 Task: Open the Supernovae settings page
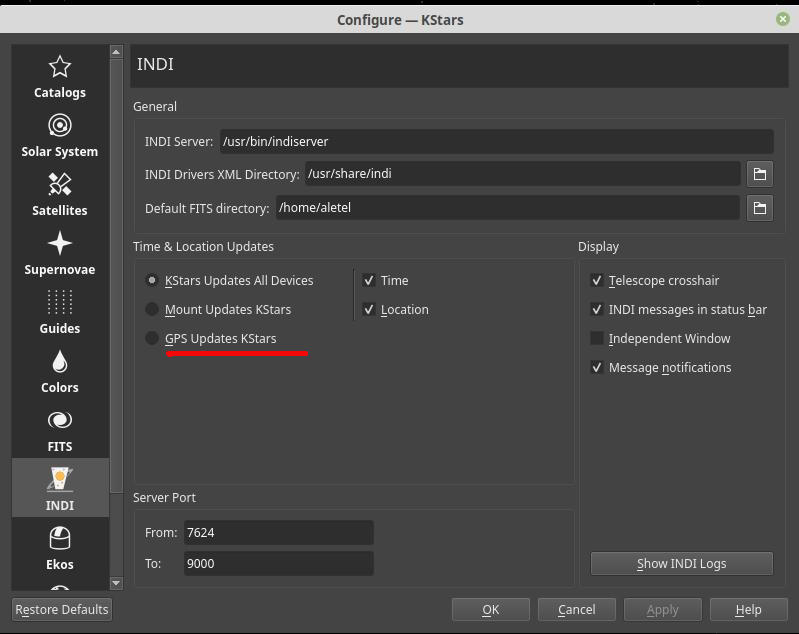pyautogui.click(x=60, y=254)
